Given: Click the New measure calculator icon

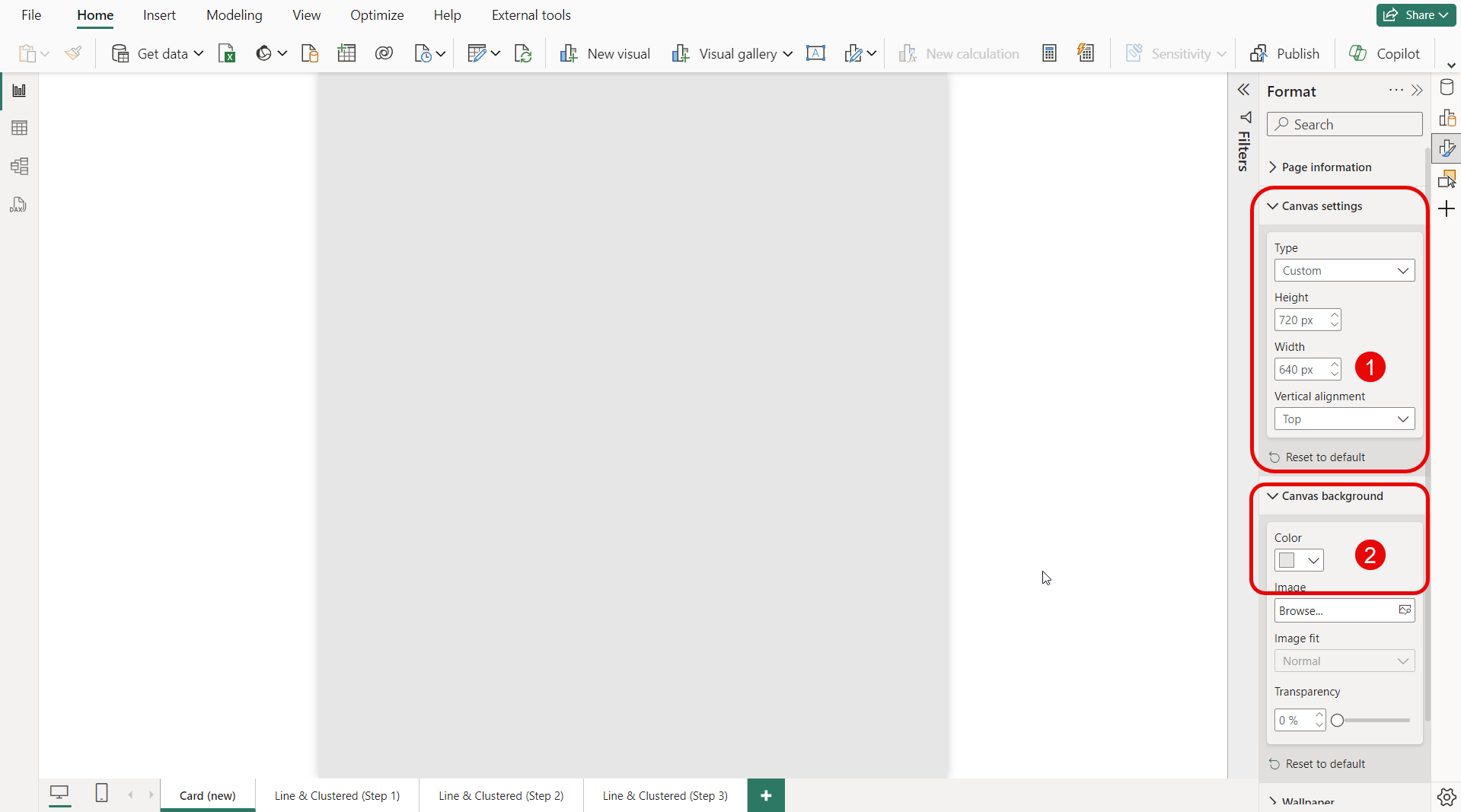Looking at the screenshot, I should tap(1049, 53).
